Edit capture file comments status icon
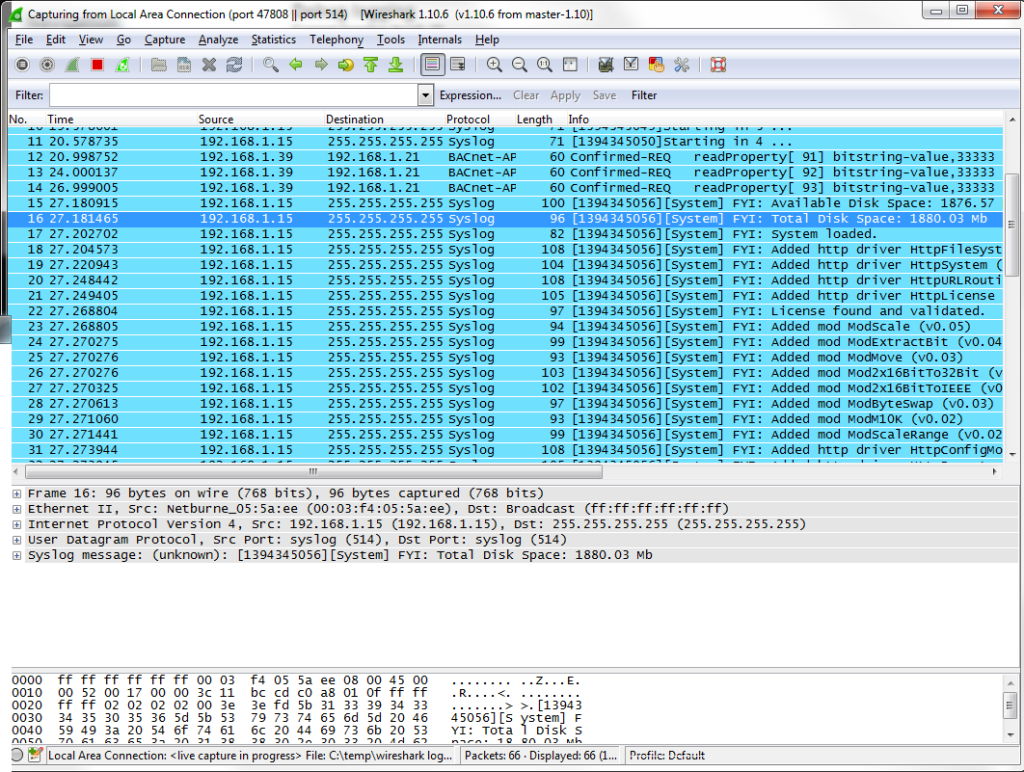Viewport: 1024px width, 772px height. point(35,755)
